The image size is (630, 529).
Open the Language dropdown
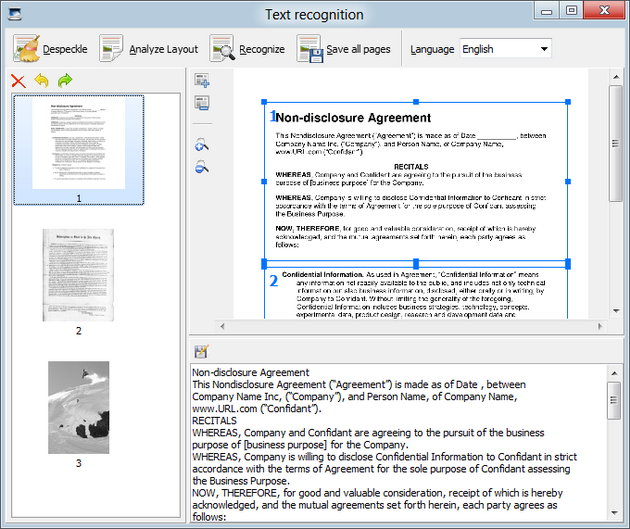505,48
